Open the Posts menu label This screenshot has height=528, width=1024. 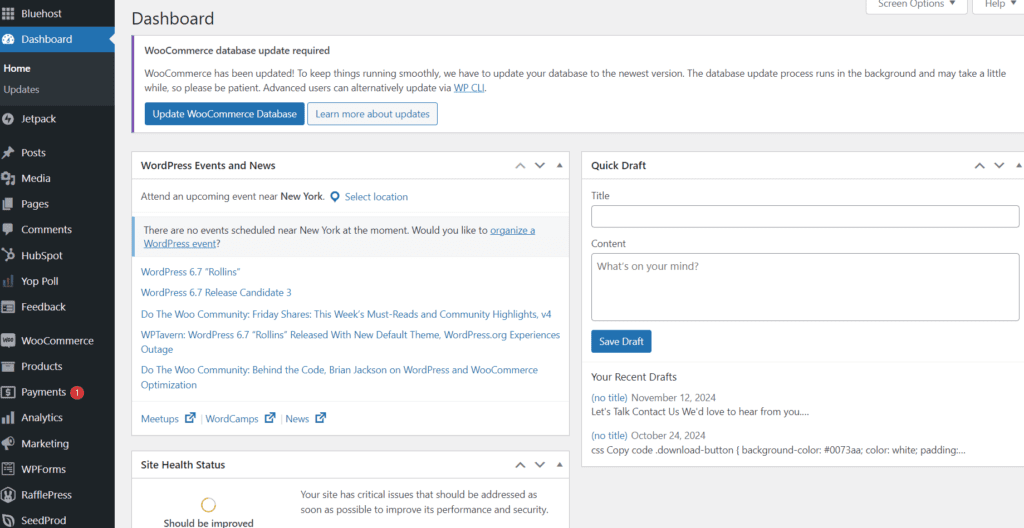pyautogui.click(x=33, y=152)
